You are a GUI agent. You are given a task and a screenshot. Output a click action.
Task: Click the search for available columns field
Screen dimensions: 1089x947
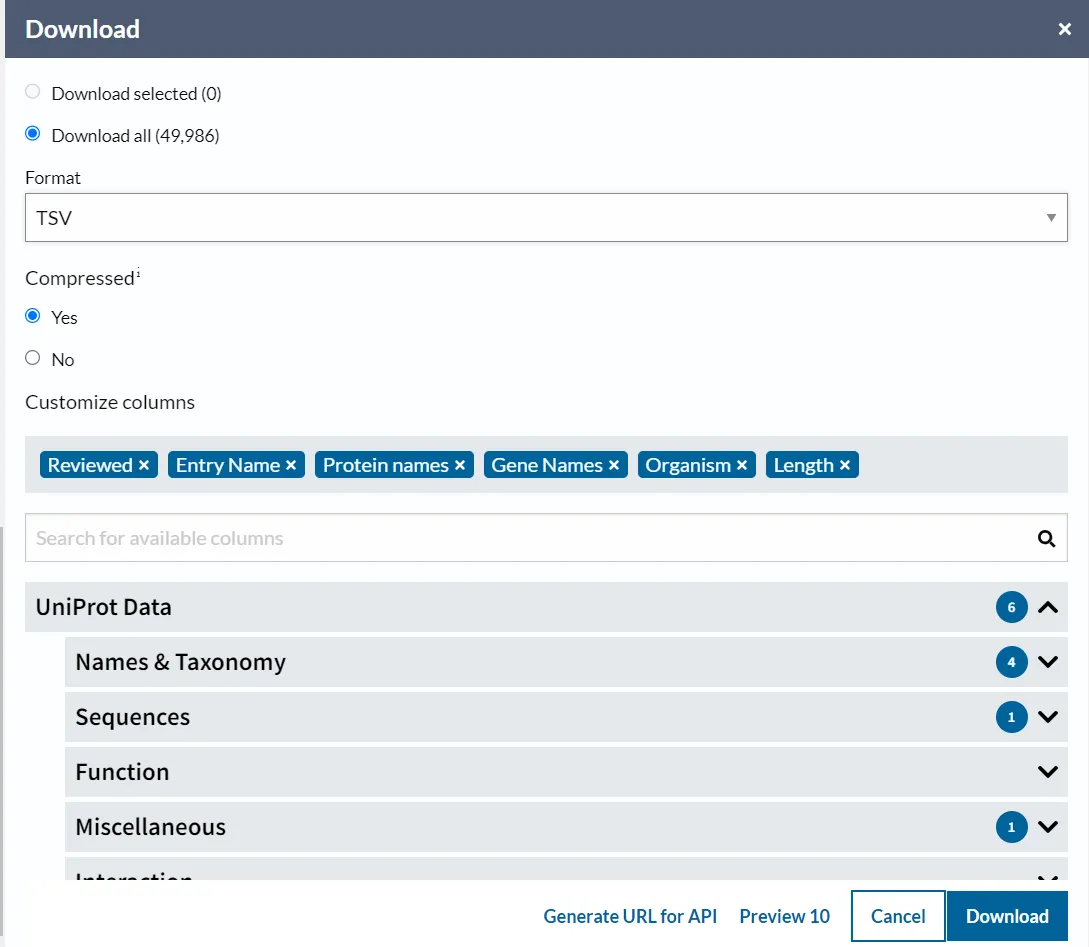click(520, 539)
